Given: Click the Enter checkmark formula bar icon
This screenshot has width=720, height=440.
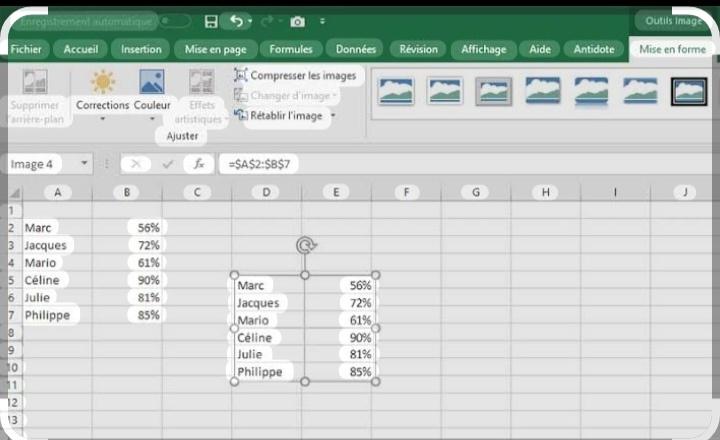Looking at the screenshot, I should tap(168, 164).
